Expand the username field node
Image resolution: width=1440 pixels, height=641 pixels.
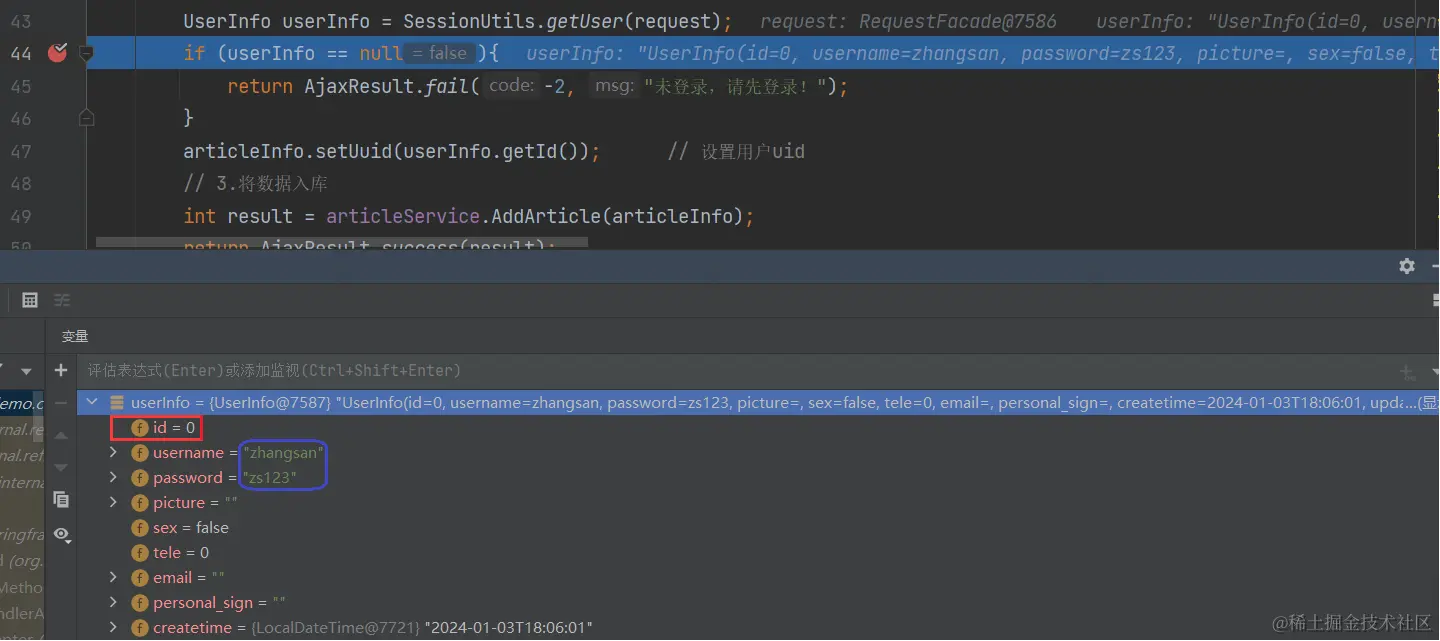113,453
